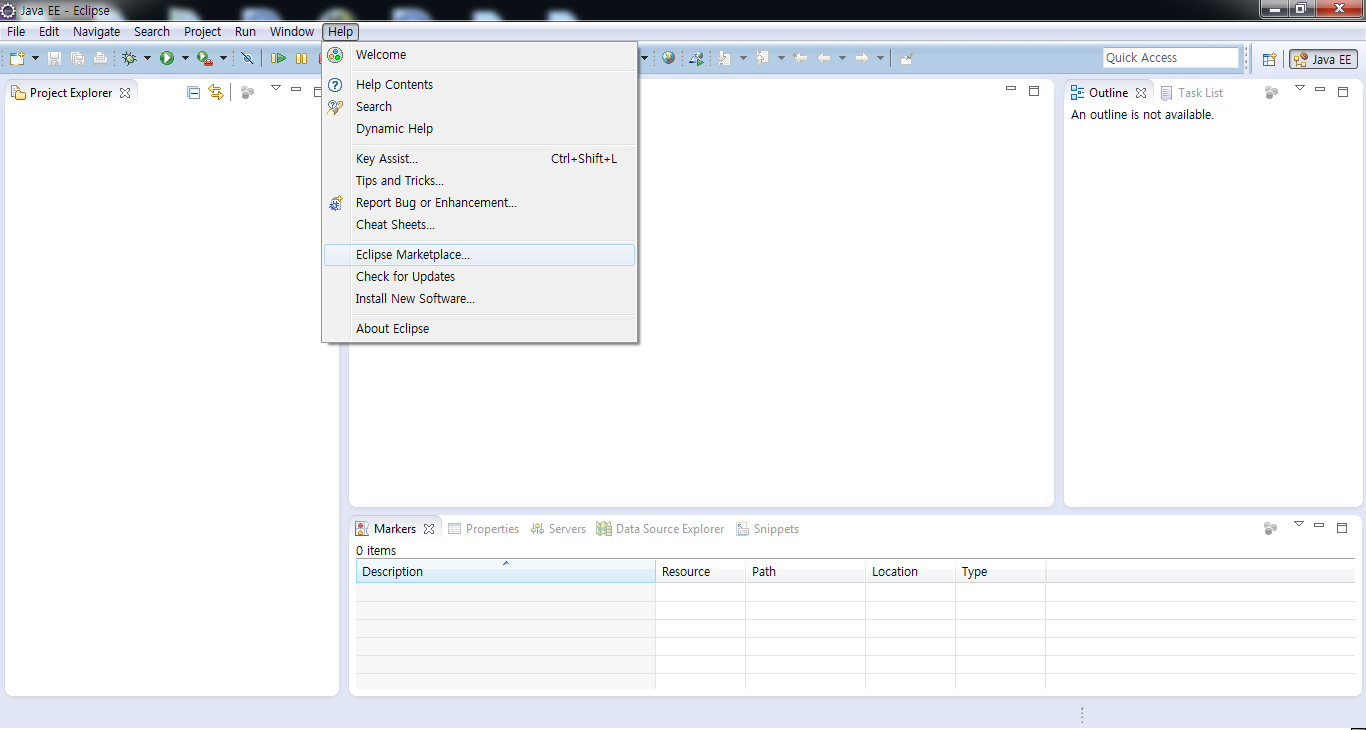Click the Open Perspective icon
The width and height of the screenshot is (1366, 730).
click(1269, 59)
